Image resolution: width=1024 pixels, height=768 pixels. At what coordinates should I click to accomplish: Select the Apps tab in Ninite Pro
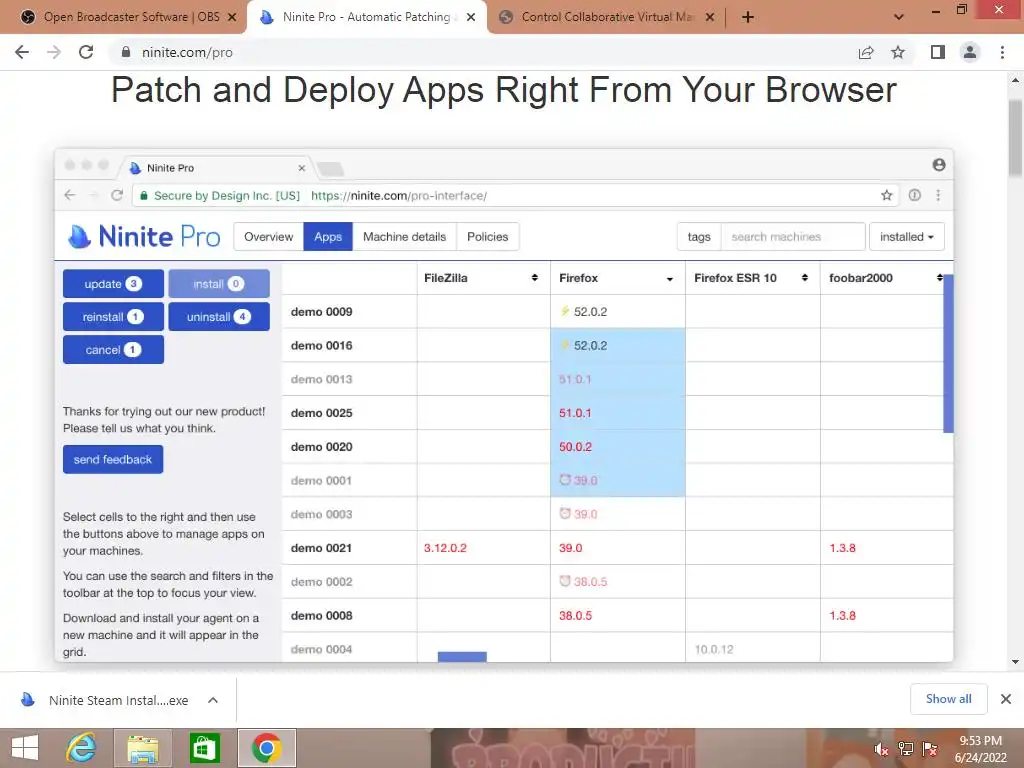(x=328, y=236)
